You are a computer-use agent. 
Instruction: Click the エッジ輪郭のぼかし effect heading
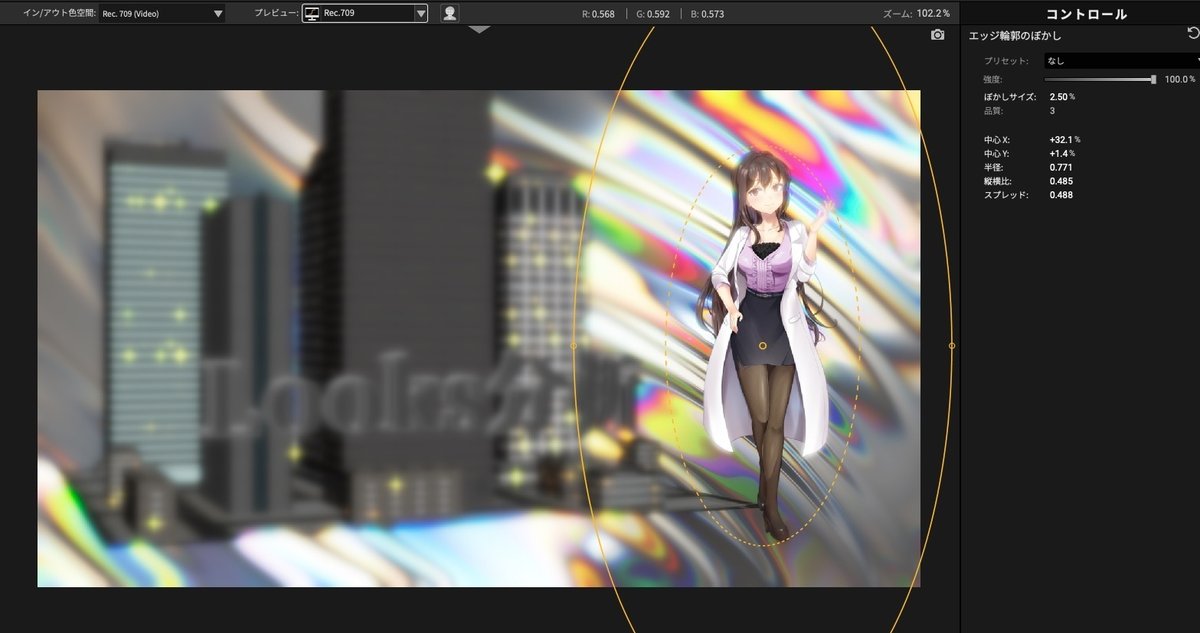pyautogui.click(x=1015, y=36)
